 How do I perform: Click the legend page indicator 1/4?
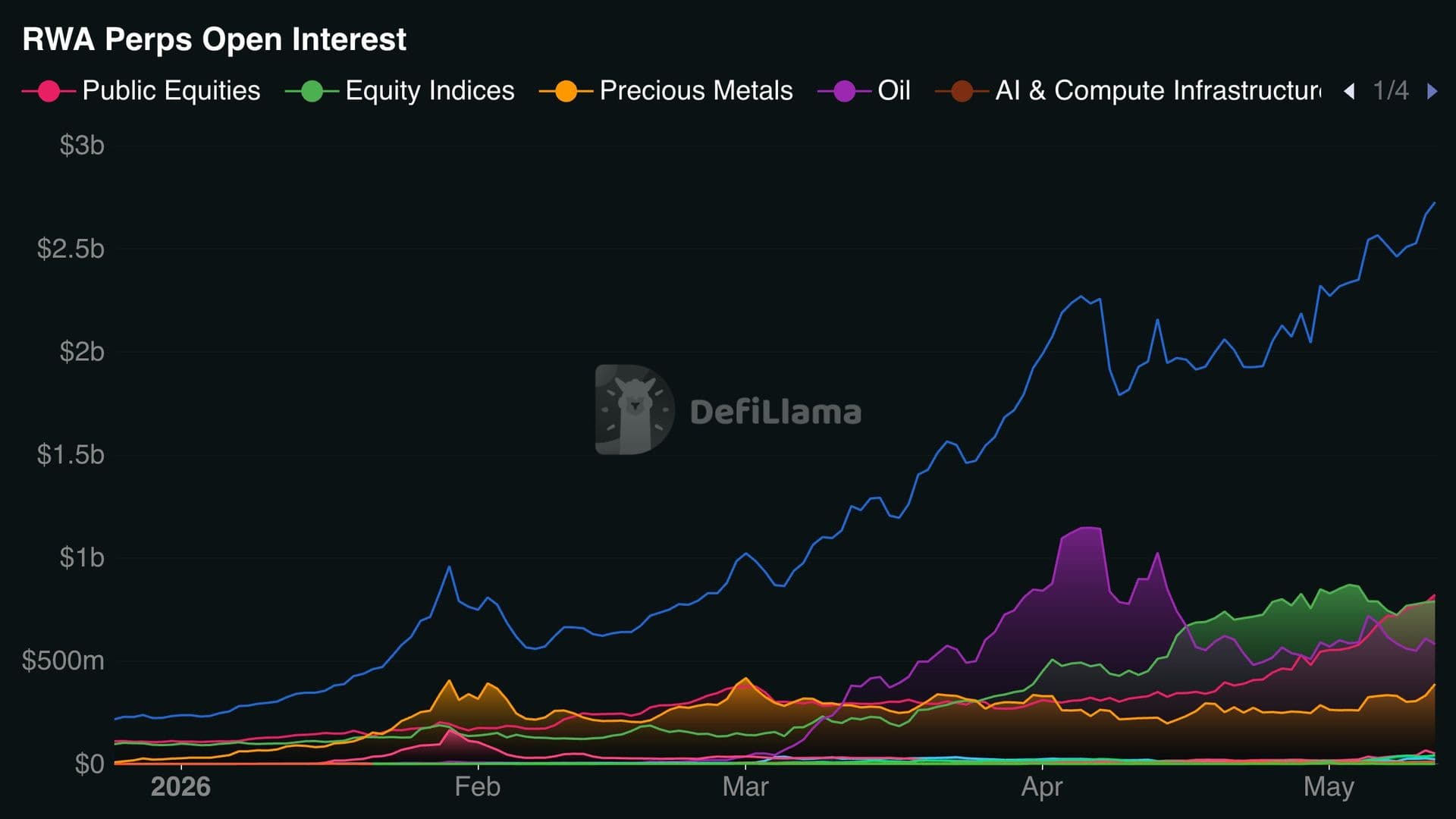tap(1391, 91)
